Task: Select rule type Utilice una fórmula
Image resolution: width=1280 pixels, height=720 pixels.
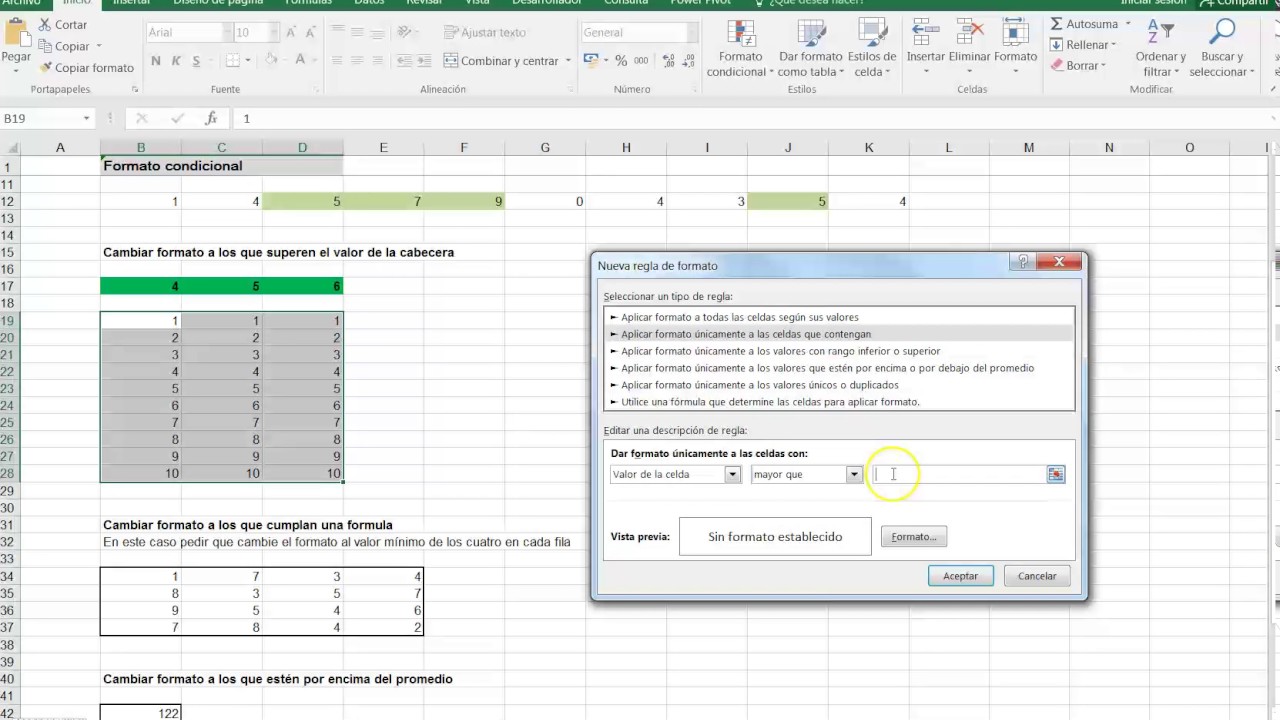Action: (839, 402)
